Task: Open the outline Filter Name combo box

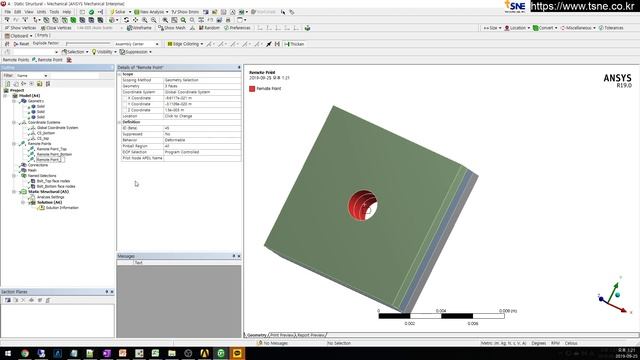Action: [x=32, y=76]
